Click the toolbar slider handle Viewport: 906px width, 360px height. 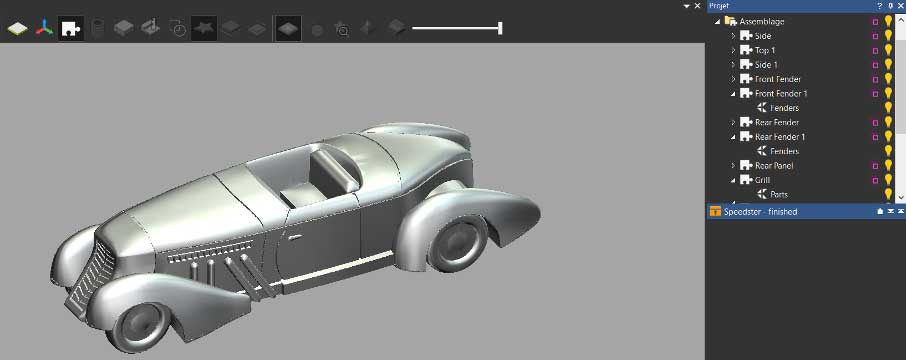(x=500, y=28)
